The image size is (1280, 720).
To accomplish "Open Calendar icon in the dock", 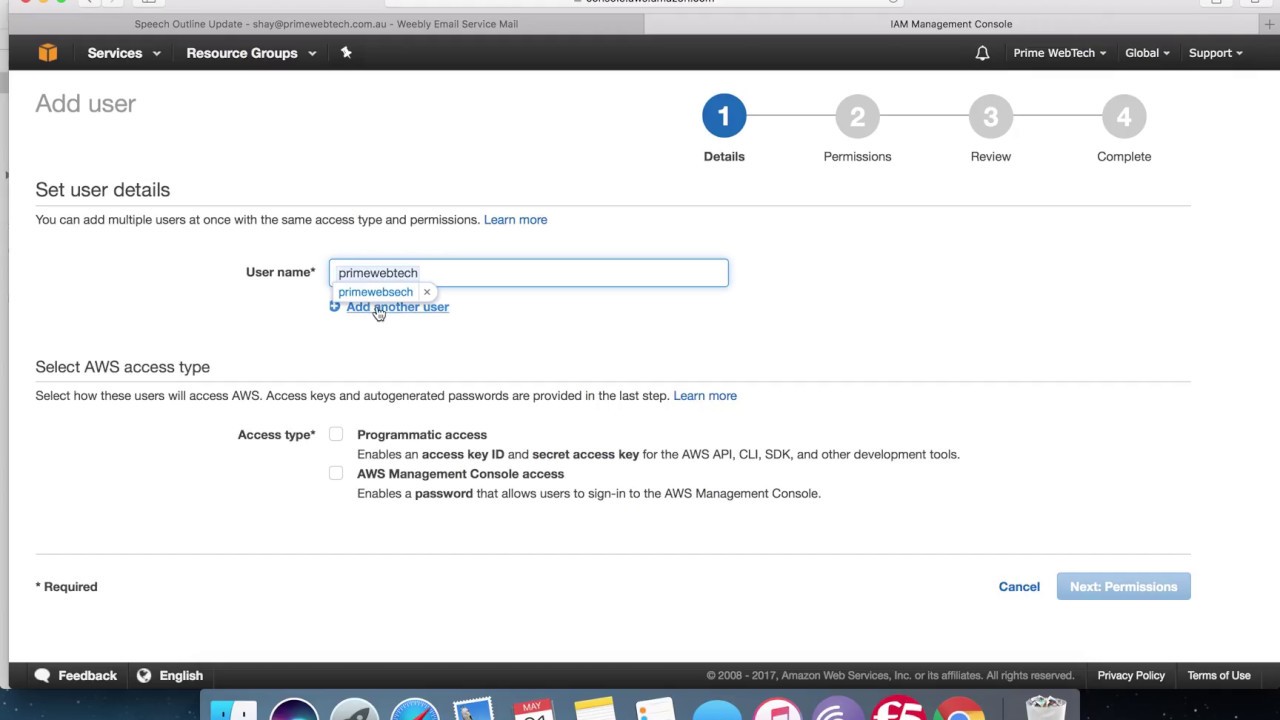I will 534,710.
